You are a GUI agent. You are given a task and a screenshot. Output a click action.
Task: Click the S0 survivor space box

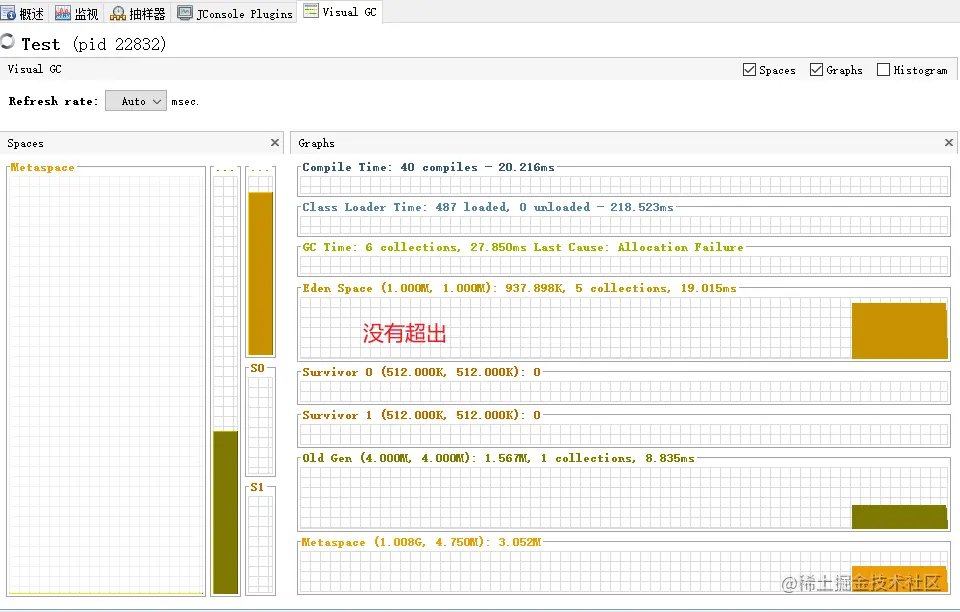261,424
